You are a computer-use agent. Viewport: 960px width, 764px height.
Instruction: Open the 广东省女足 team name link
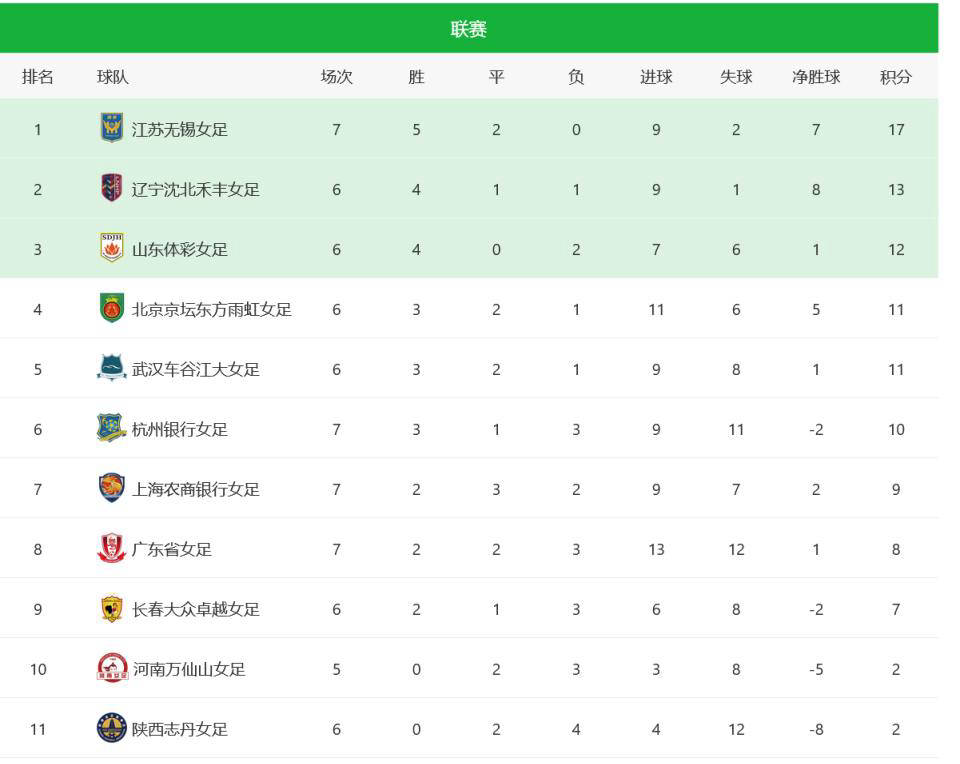coord(172,549)
